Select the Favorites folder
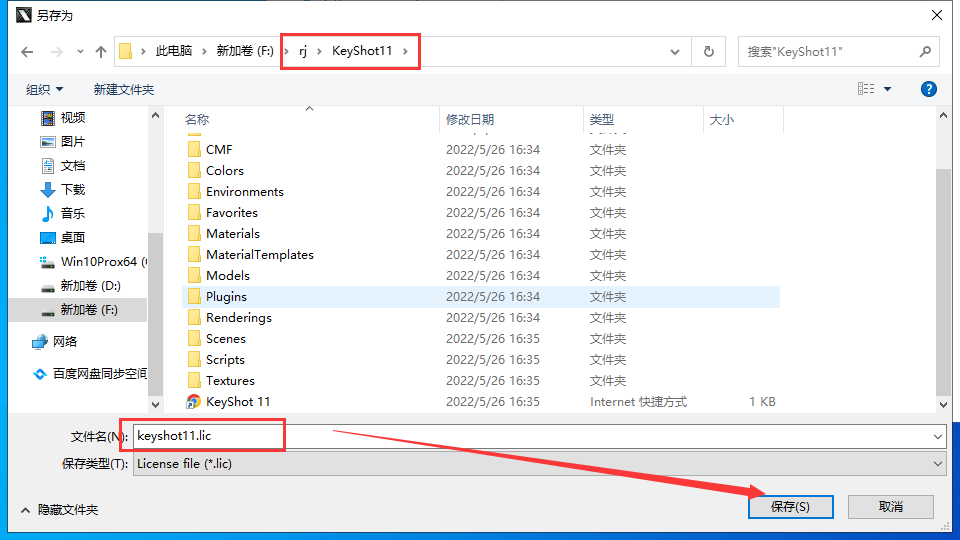The height and width of the screenshot is (540, 960). click(231, 212)
